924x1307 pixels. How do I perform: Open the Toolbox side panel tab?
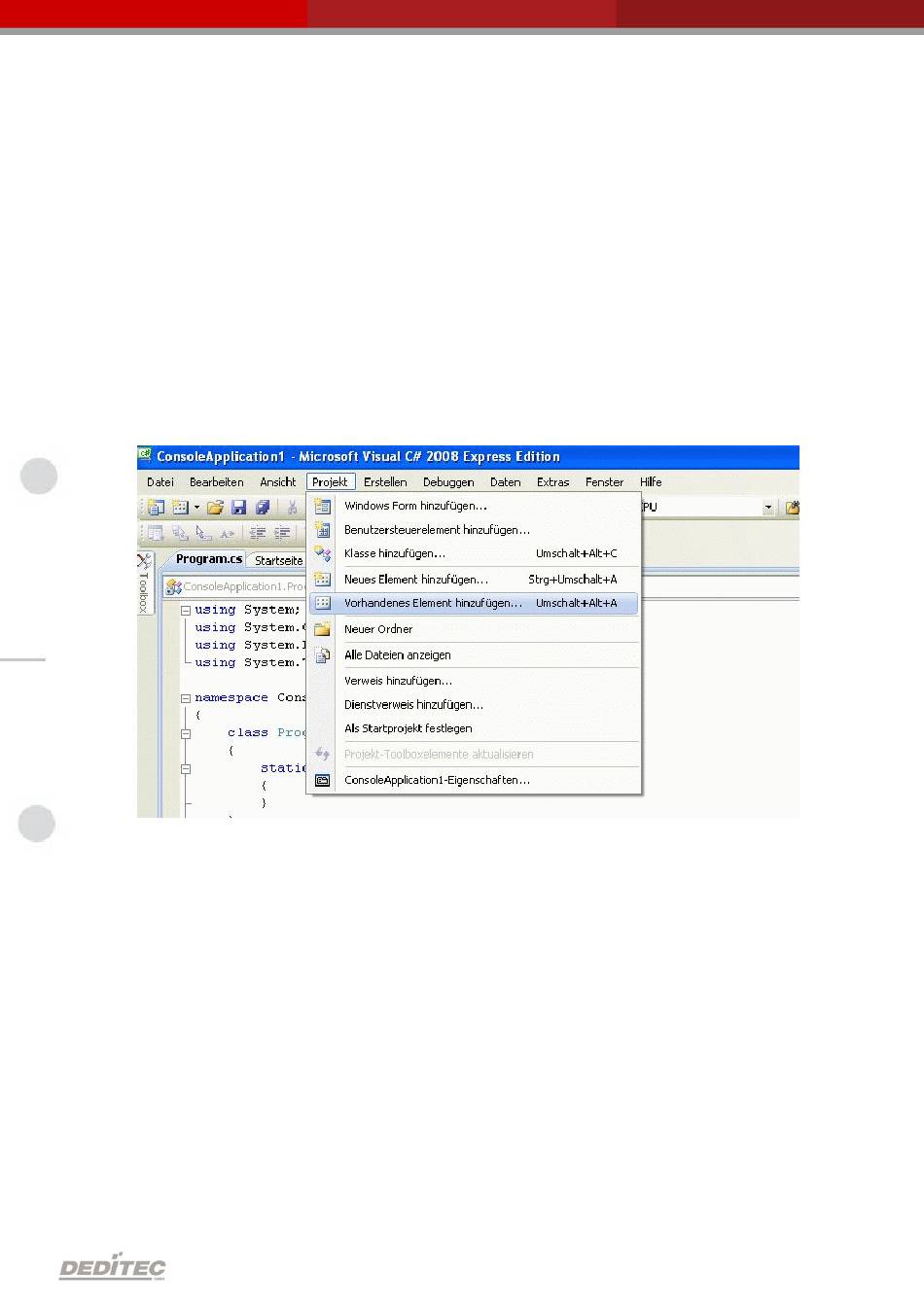click(x=145, y=583)
